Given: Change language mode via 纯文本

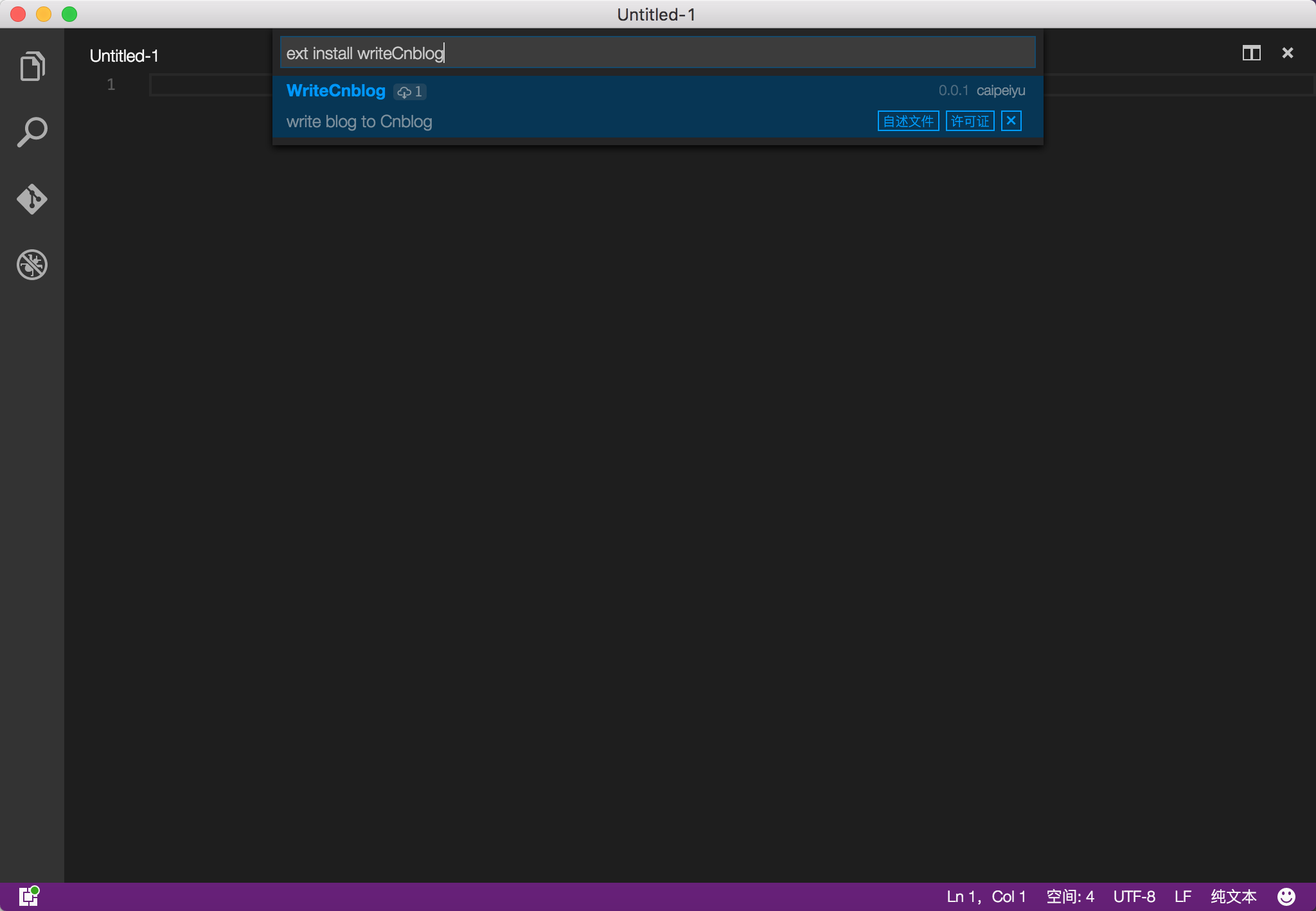Looking at the screenshot, I should pos(1233,896).
